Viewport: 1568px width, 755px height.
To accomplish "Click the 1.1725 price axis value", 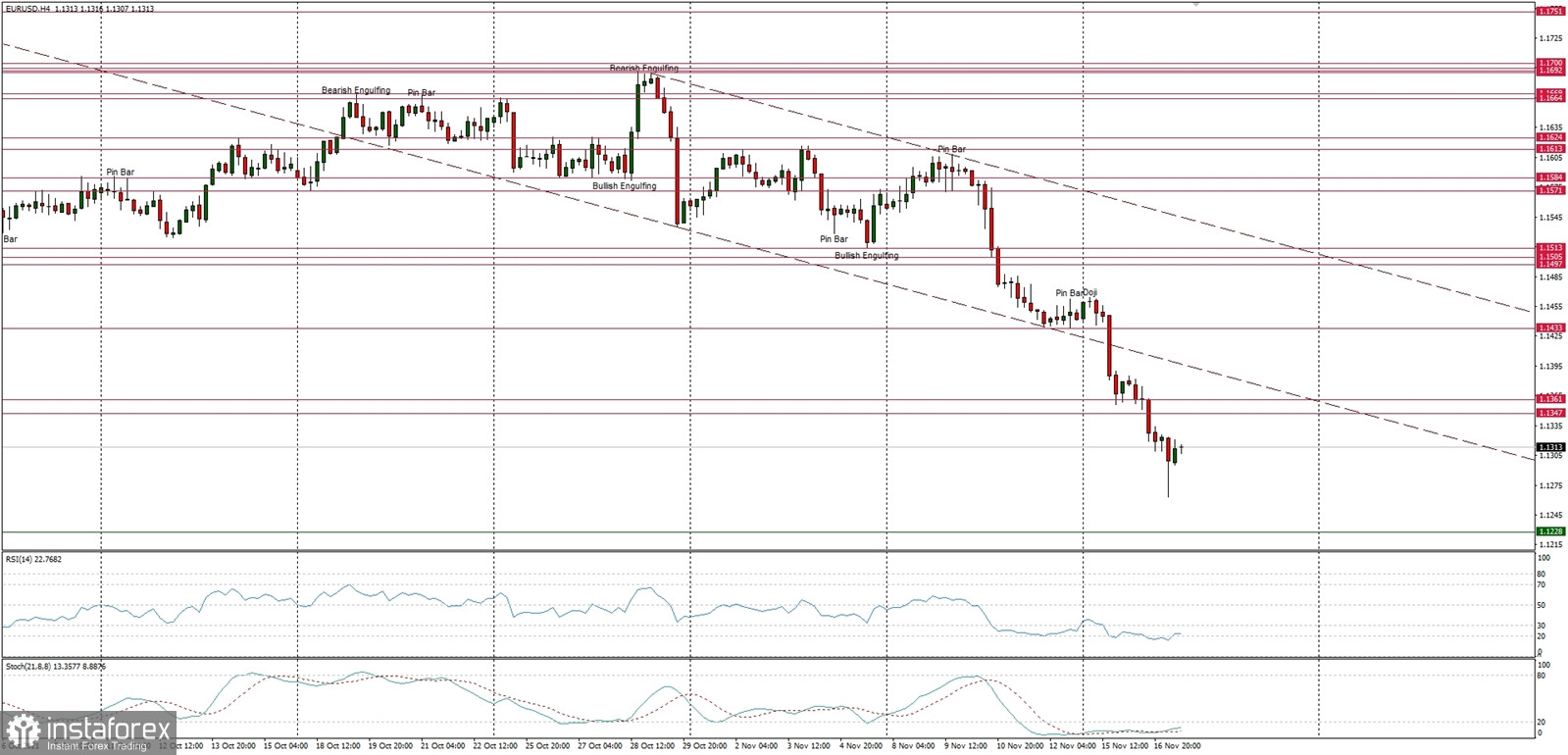I will tap(1550, 38).
